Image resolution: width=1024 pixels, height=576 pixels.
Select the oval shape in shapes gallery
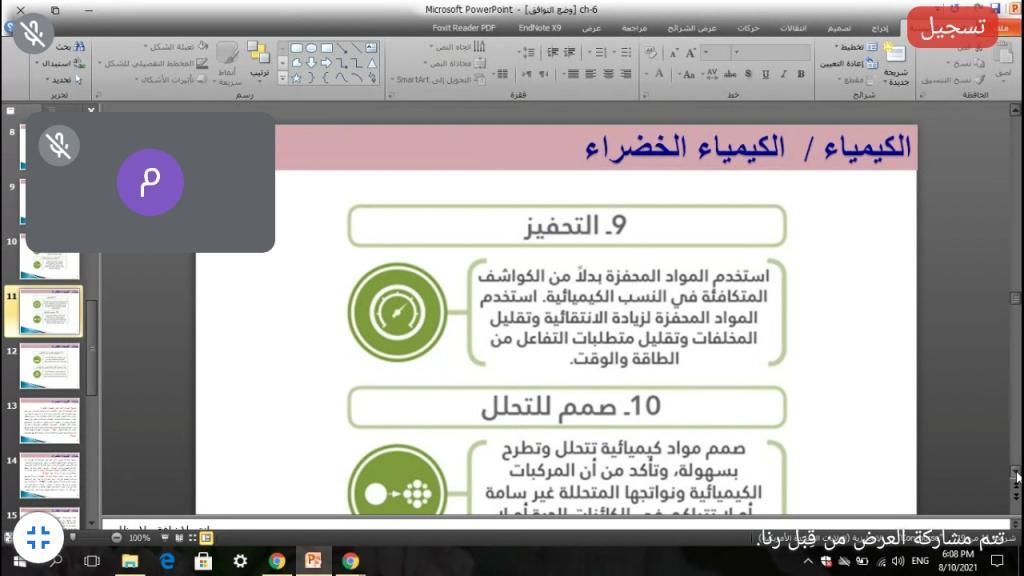point(312,47)
